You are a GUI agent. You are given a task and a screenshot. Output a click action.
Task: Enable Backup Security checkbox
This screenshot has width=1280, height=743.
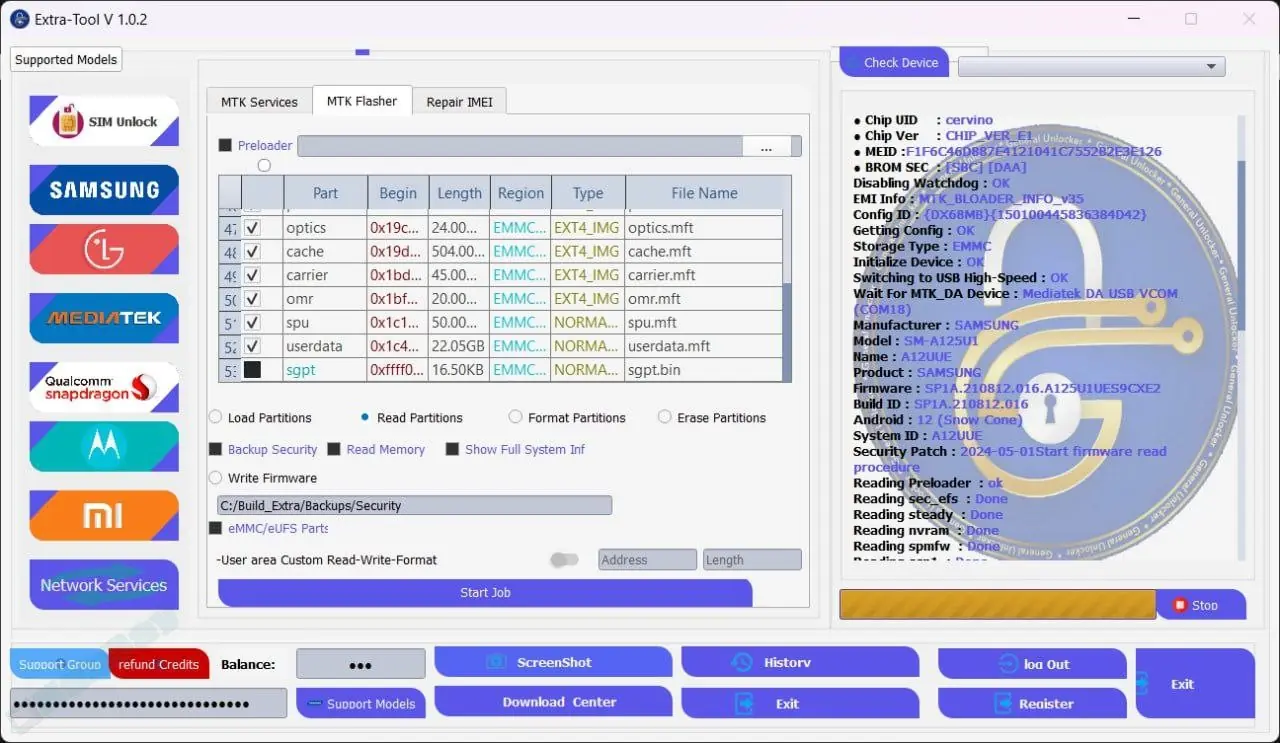(x=215, y=450)
